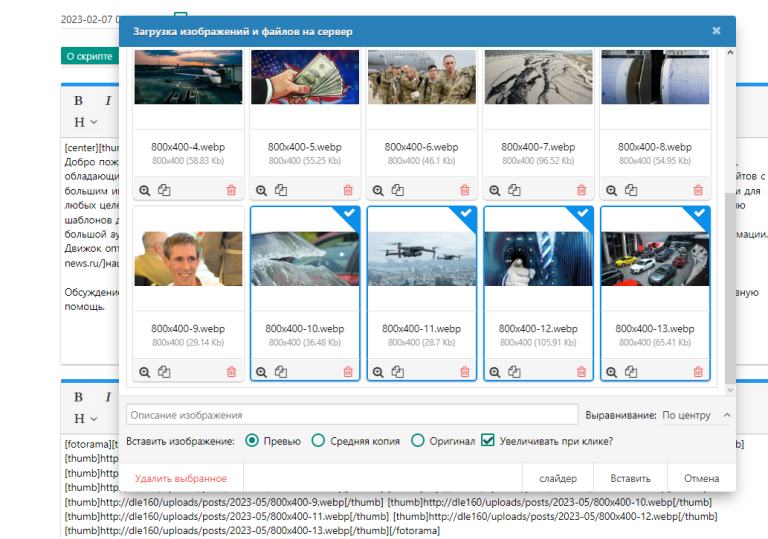The width and height of the screenshot is (768, 539).
Task: Delete 800x400-6.webp using trash icon
Action: tap(464, 190)
